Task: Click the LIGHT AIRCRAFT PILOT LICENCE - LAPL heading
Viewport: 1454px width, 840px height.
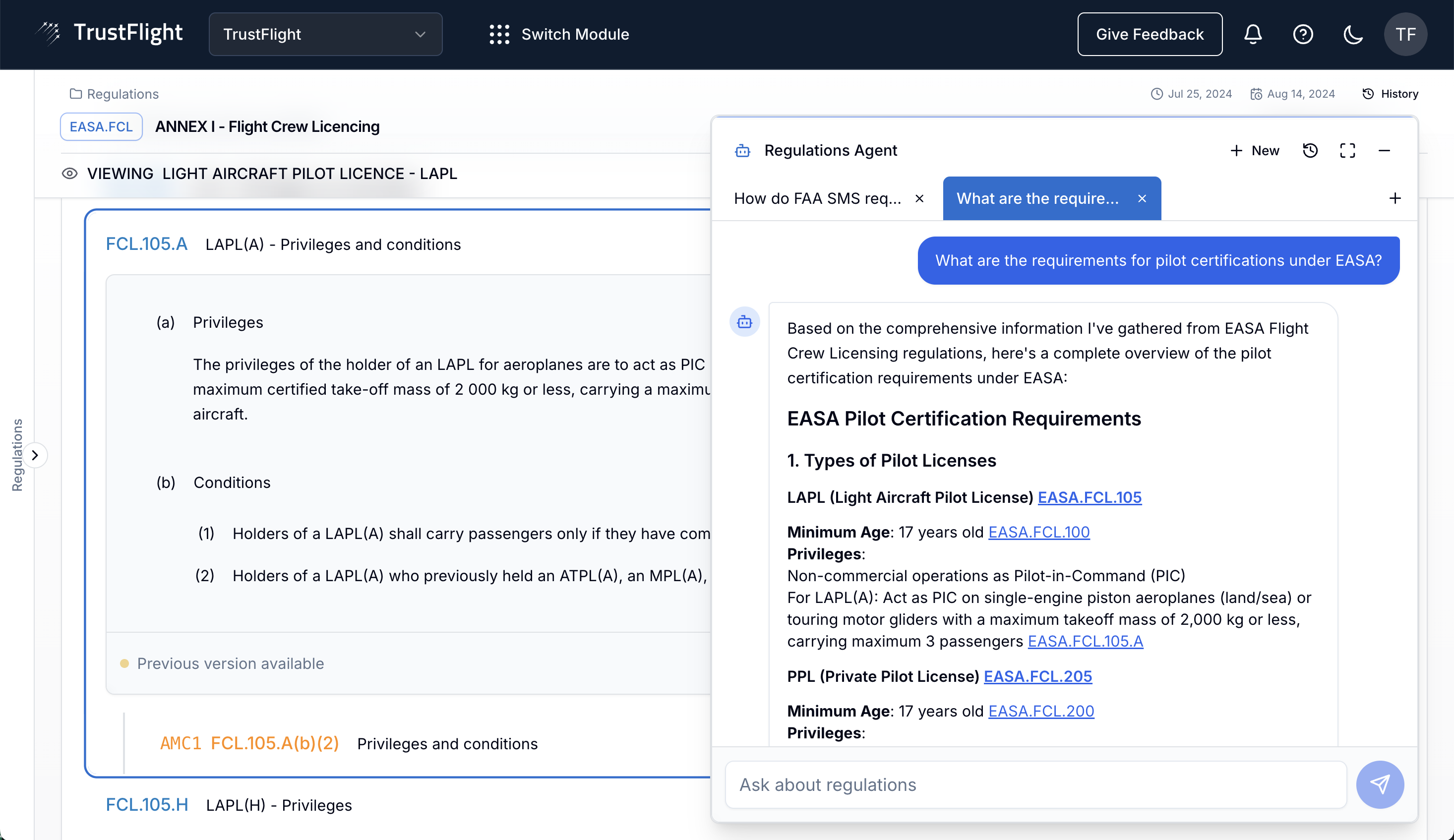Action: (x=310, y=173)
